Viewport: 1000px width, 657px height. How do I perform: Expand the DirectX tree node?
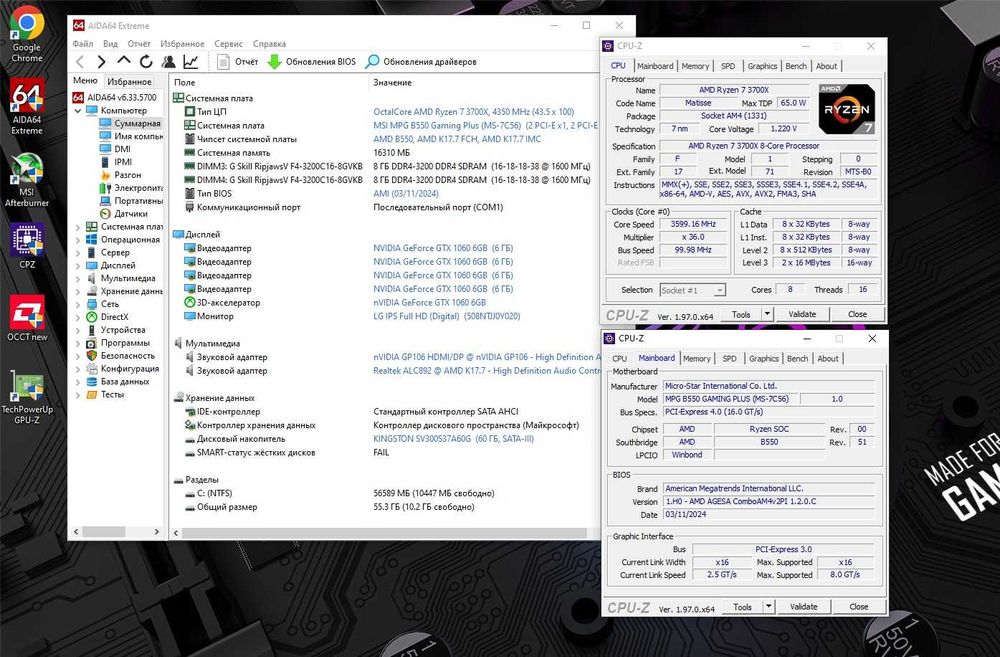[78, 317]
